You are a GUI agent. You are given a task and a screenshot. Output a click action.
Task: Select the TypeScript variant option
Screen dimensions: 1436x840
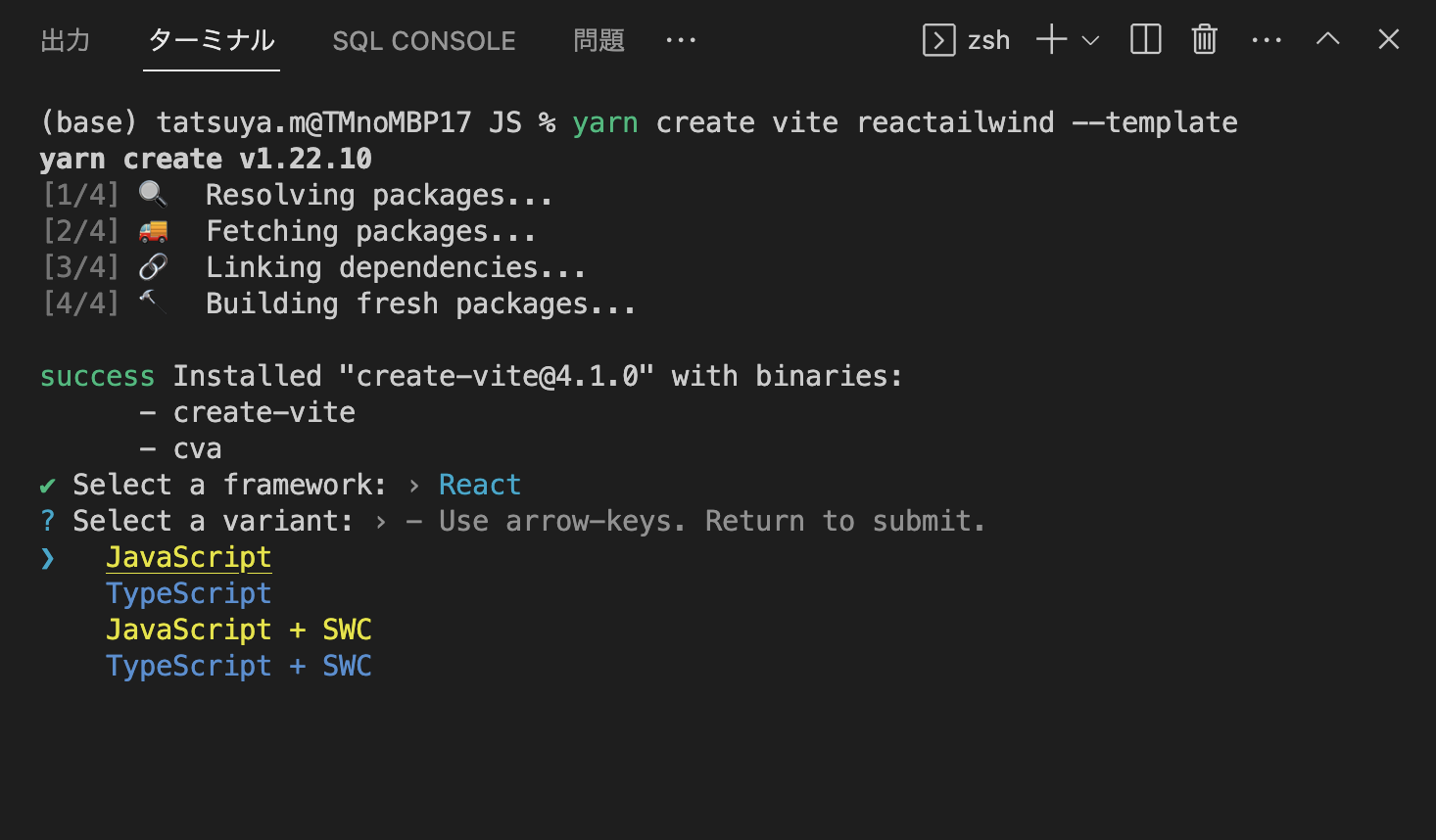(x=188, y=593)
